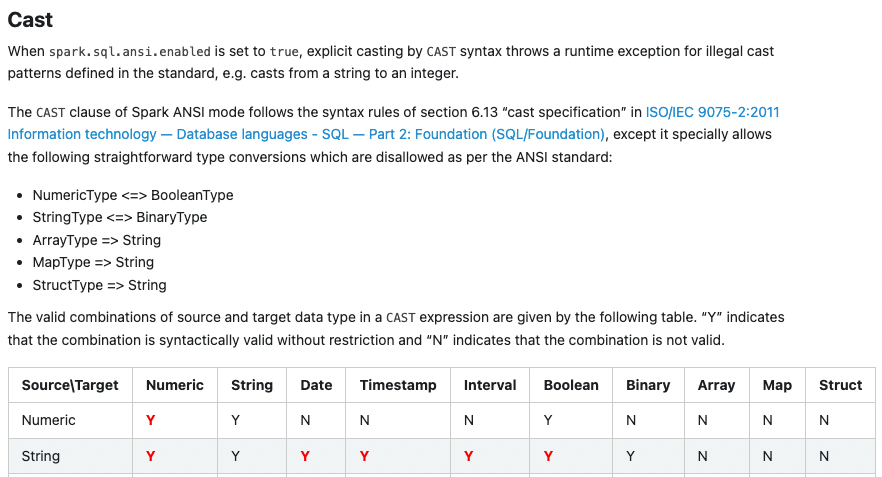
Task: Click the "Cast" section heading
Action: 30,19
